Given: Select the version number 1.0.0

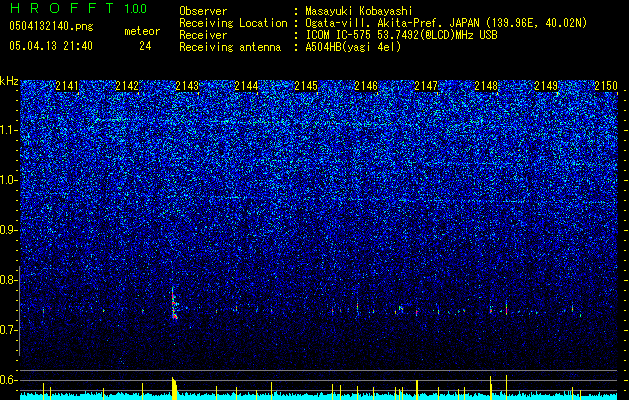Looking at the screenshot, I should (x=135, y=8).
